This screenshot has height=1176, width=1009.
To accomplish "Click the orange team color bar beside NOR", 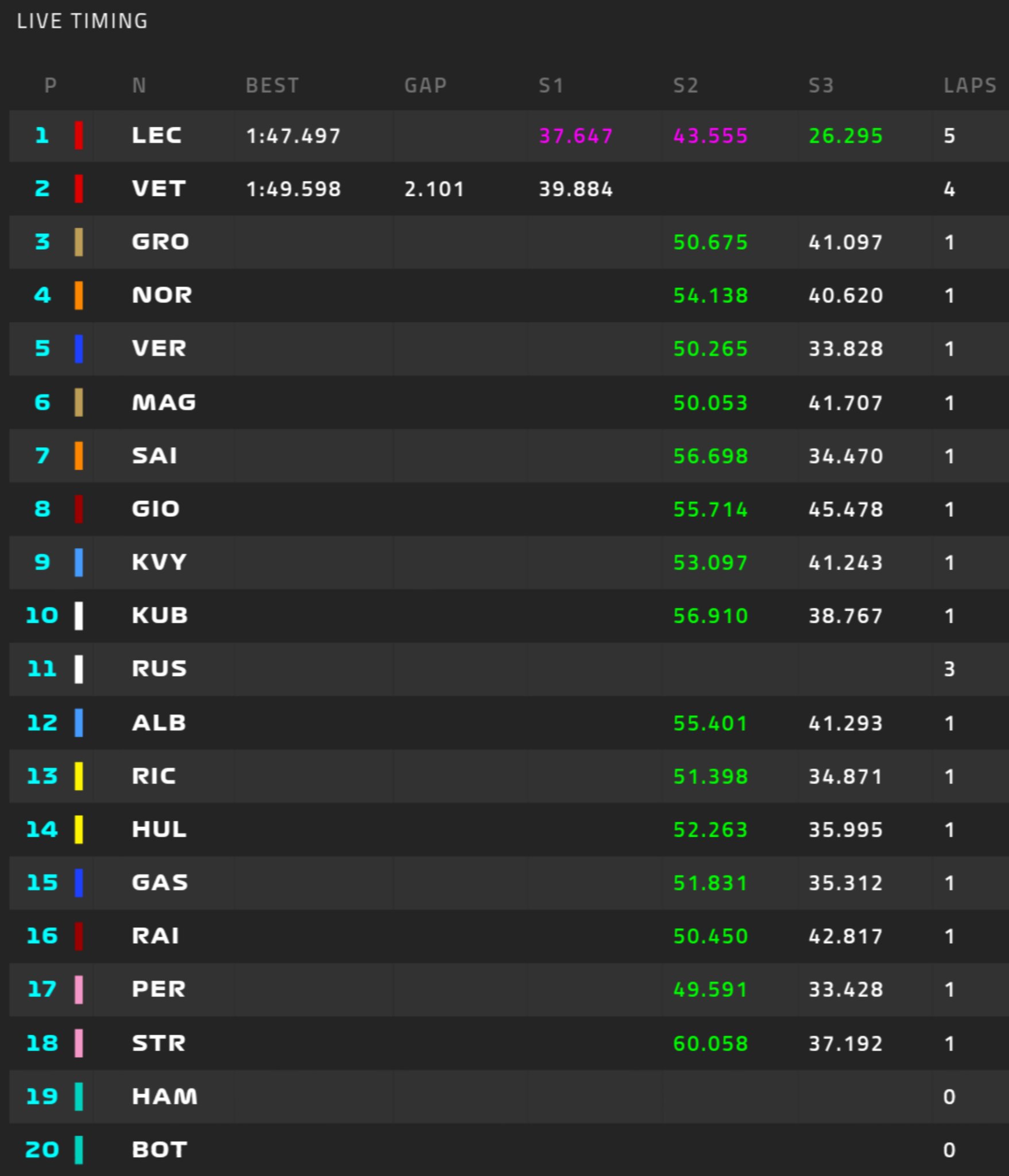I will [x=79, y=295].
